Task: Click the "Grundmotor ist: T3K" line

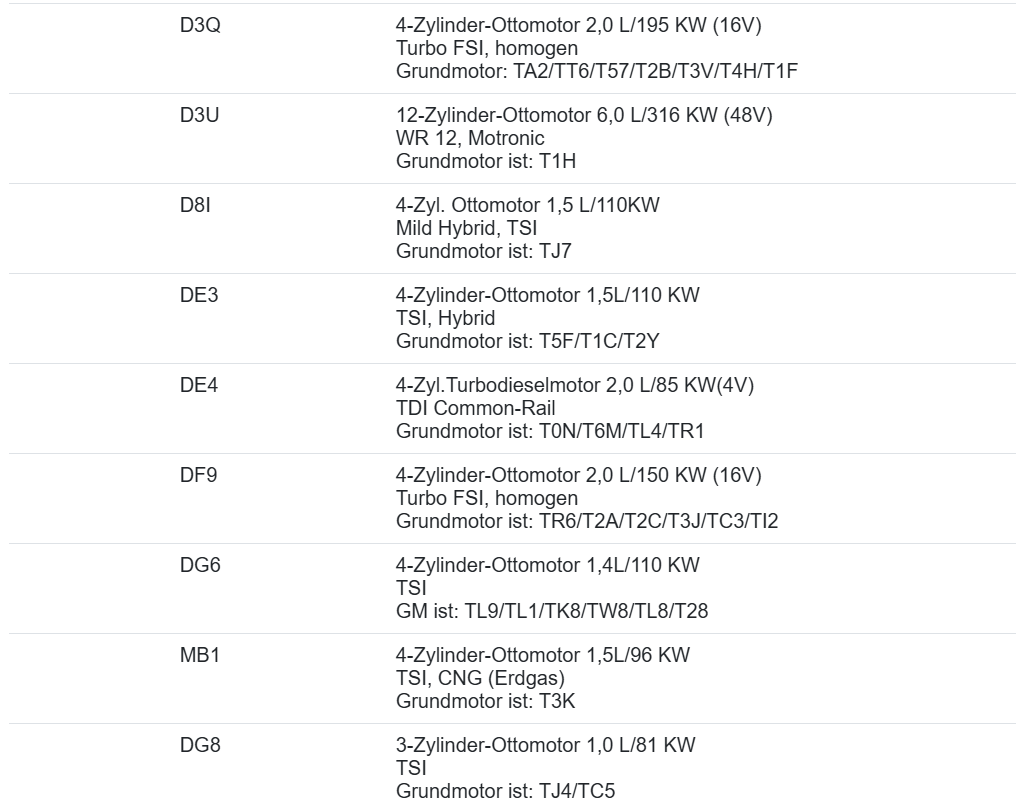Action: [x=486, y=700]
